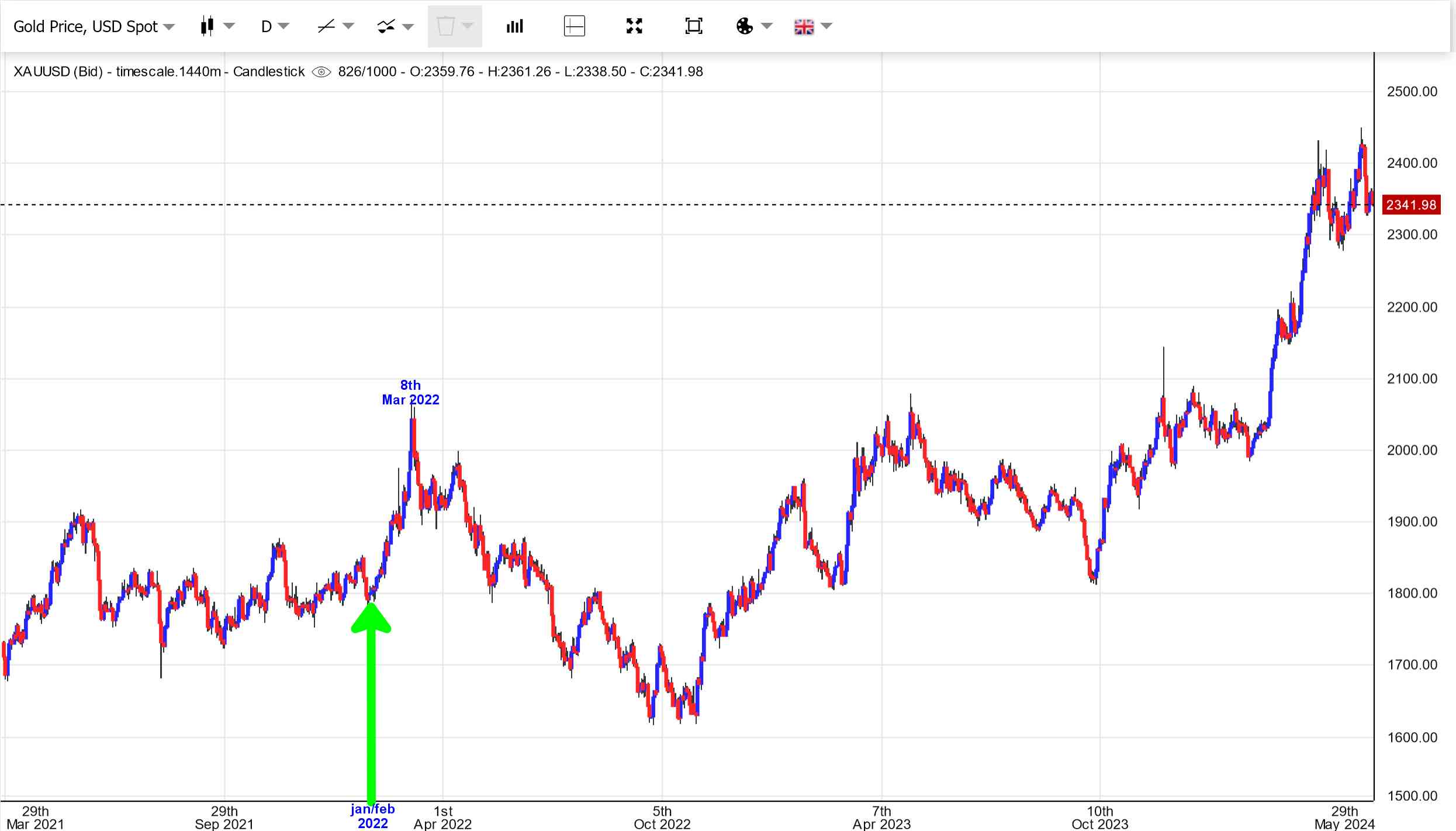Toggle the XAUUSD series eye visibility
Screen dimensions: 1456x831
coord(321,72)
